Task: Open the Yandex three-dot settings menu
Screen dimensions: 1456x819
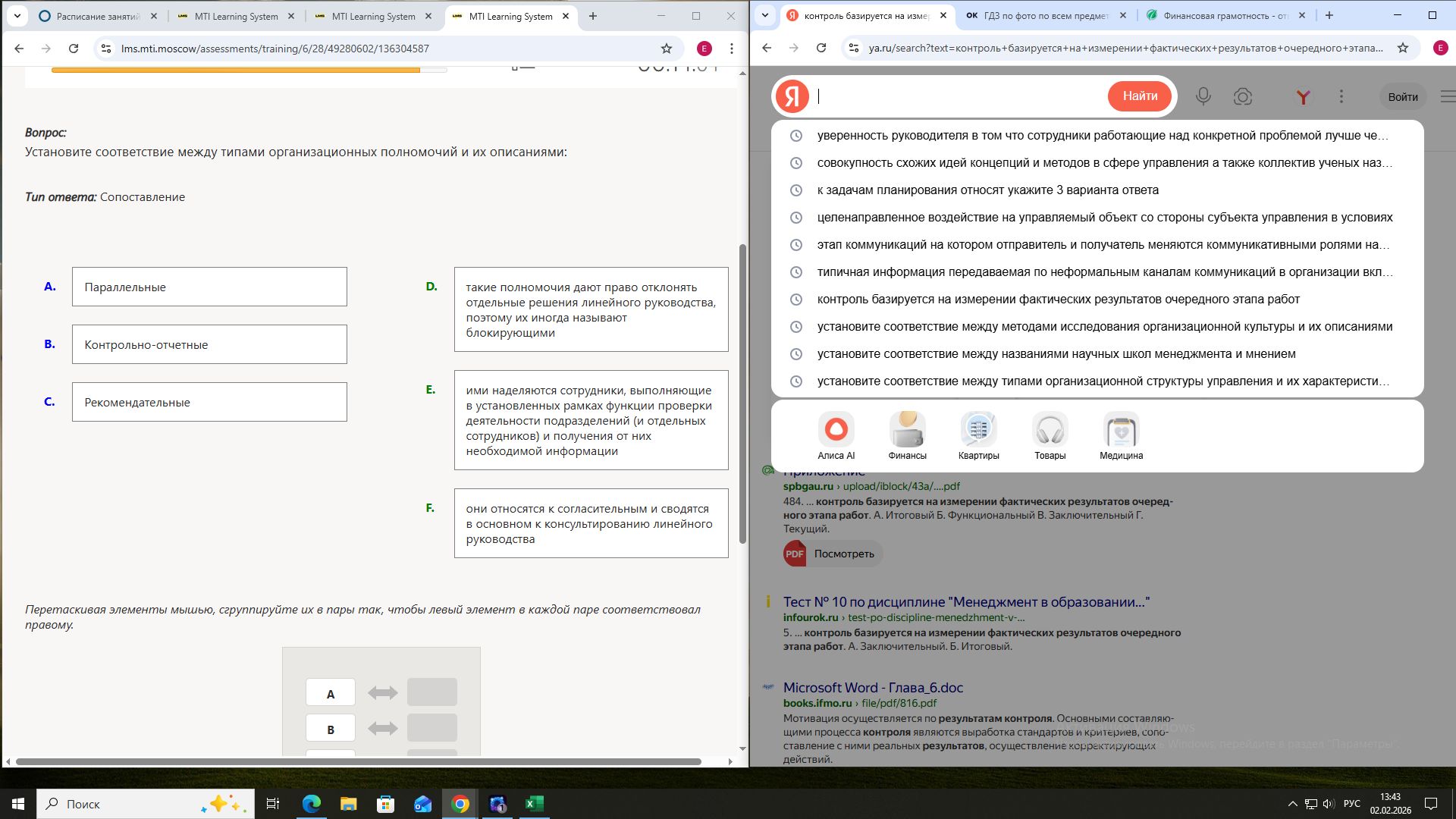Action: [1341, 96]
